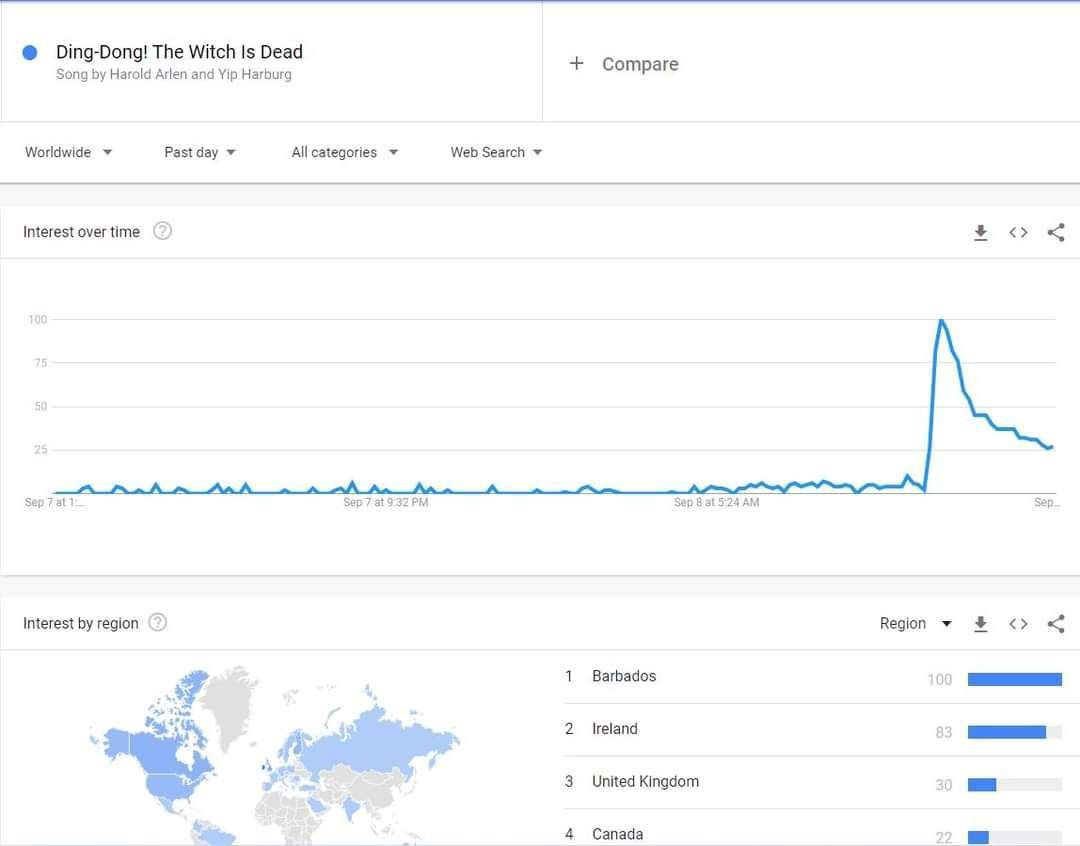Download the Interest over time data
This screenshot has height=846, width=1080.
pyautogui.click(x=980, y=233)
